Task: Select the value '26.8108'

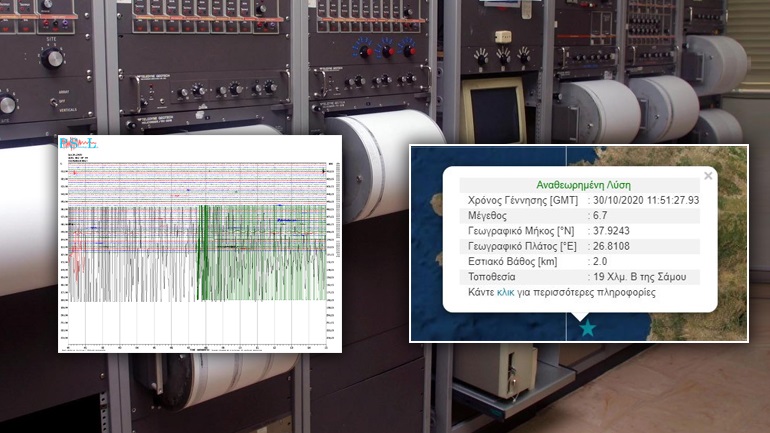Action: (x=611, y=246)
